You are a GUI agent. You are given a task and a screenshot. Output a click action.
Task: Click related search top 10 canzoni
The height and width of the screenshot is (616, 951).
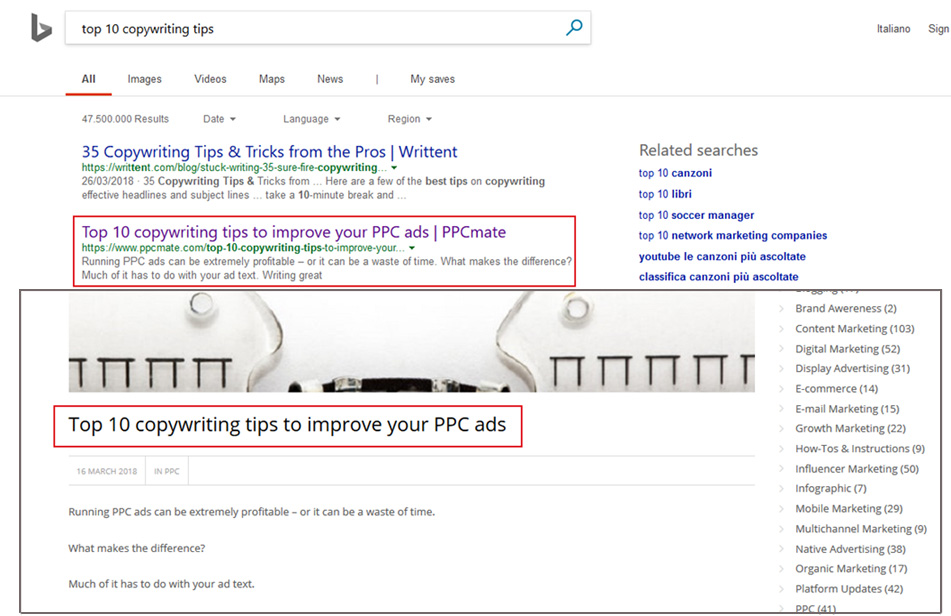(675, 173)
